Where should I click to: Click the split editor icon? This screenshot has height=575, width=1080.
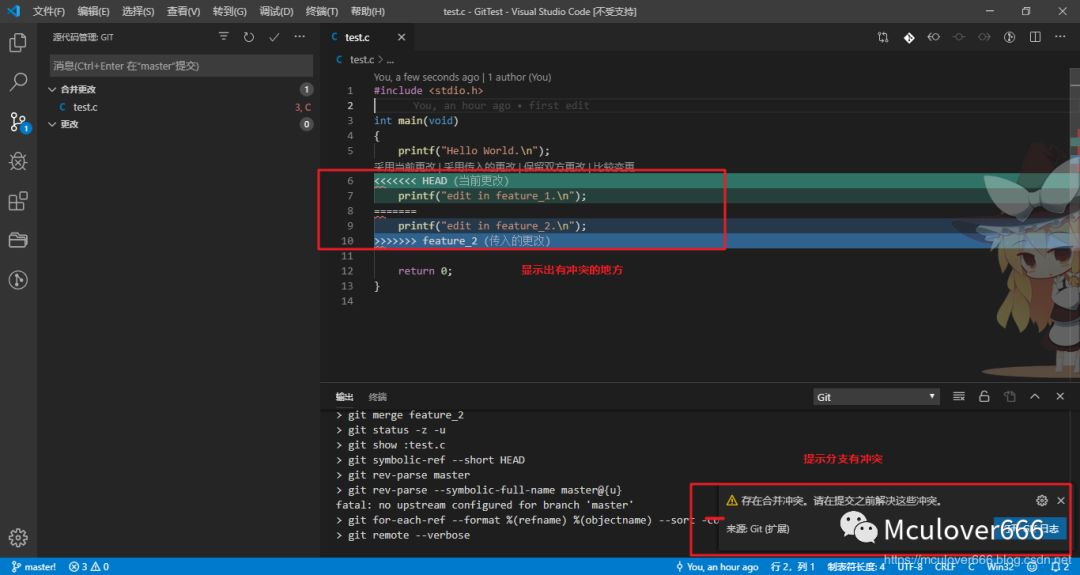tap(1035, 37)
